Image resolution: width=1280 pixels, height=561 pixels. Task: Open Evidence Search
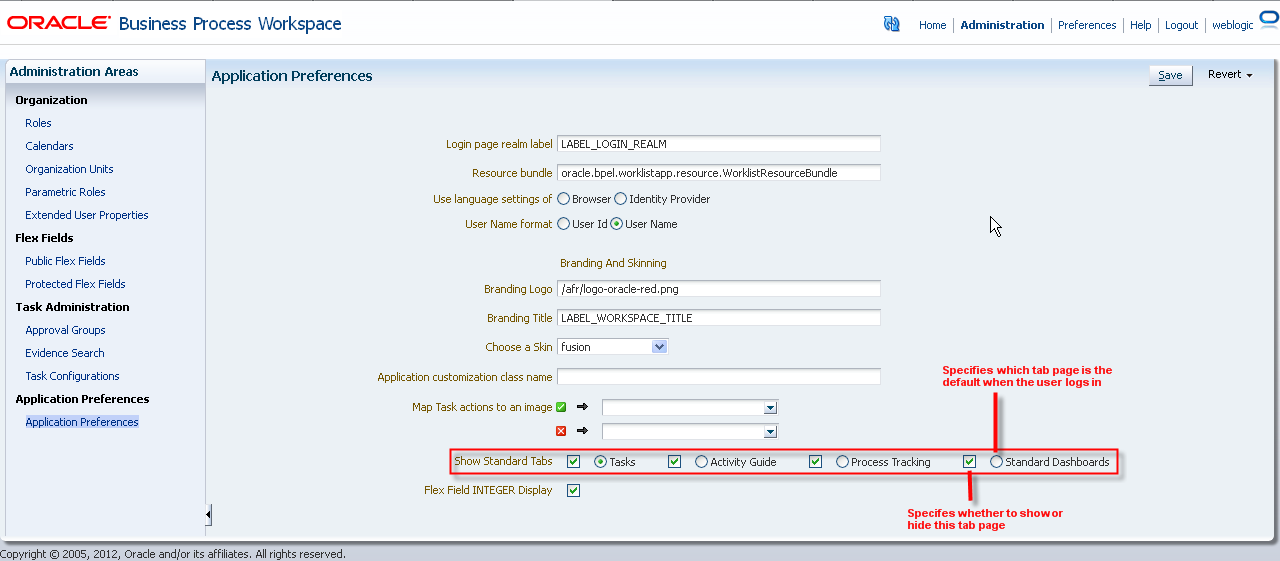(64, 353)
